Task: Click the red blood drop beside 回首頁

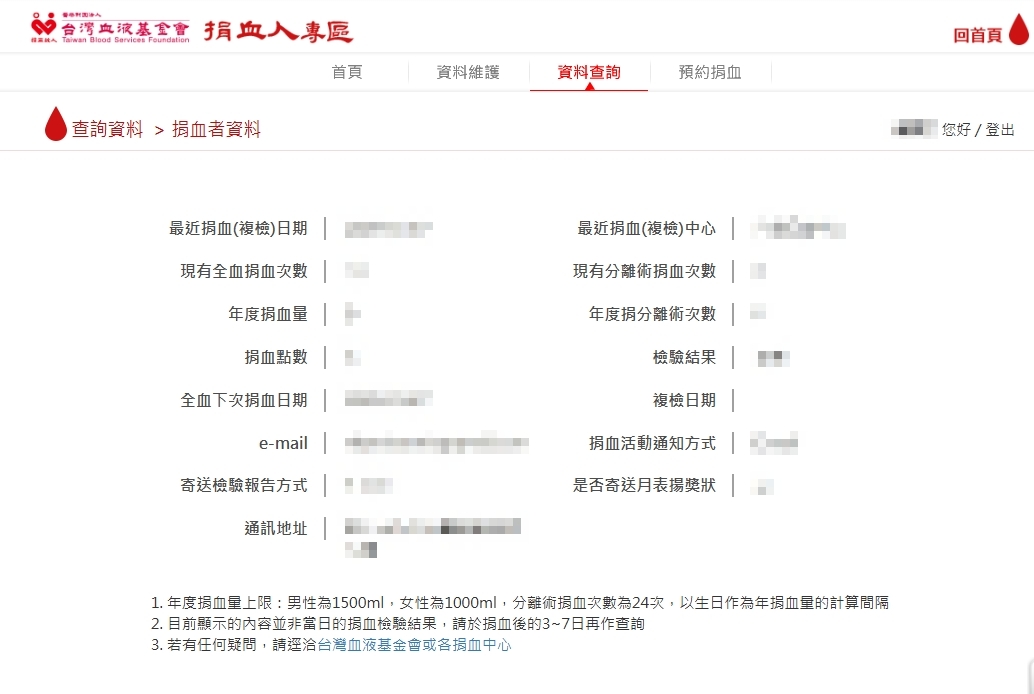Action: click(1018, 30)
